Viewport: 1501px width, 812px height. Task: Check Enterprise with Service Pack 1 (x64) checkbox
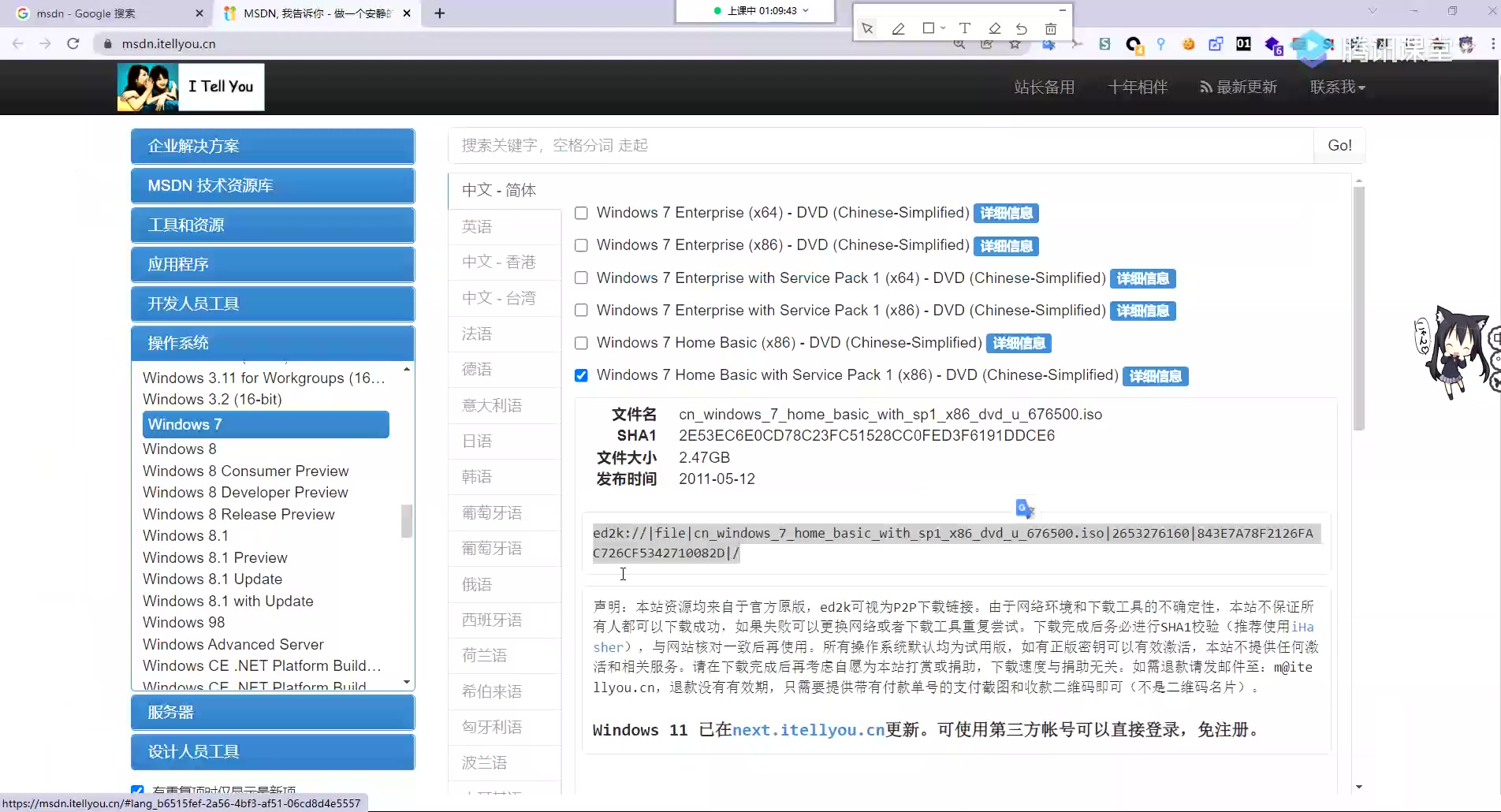tap(582, 278)
